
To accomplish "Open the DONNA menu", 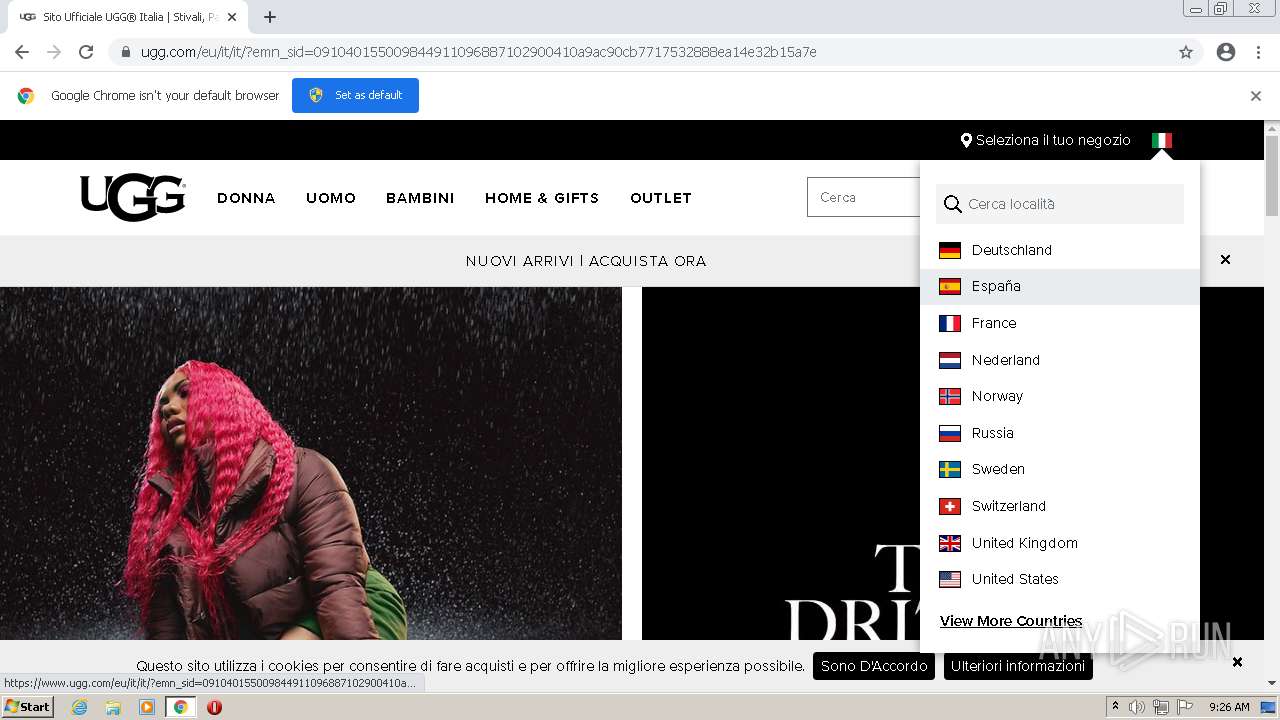I will tap(246, 198).
